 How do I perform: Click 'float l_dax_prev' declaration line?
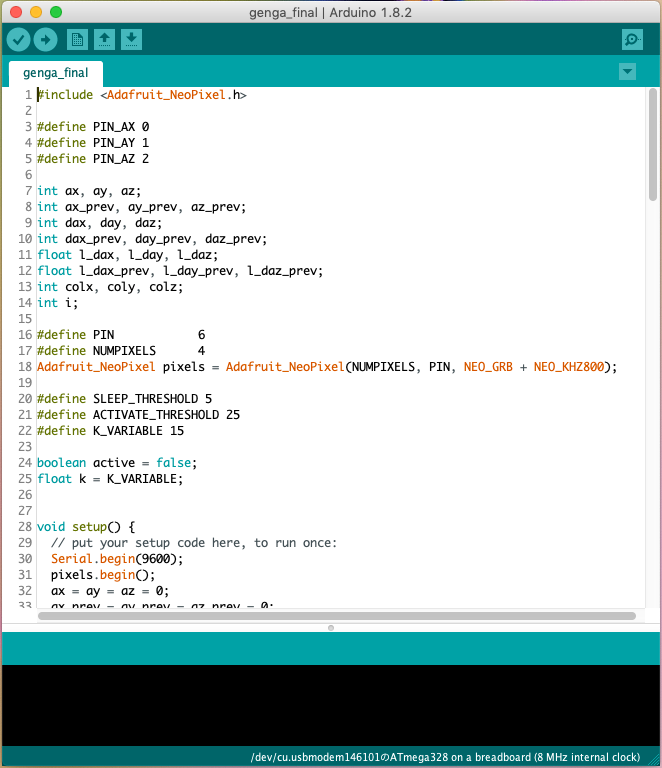pos(180,271)
